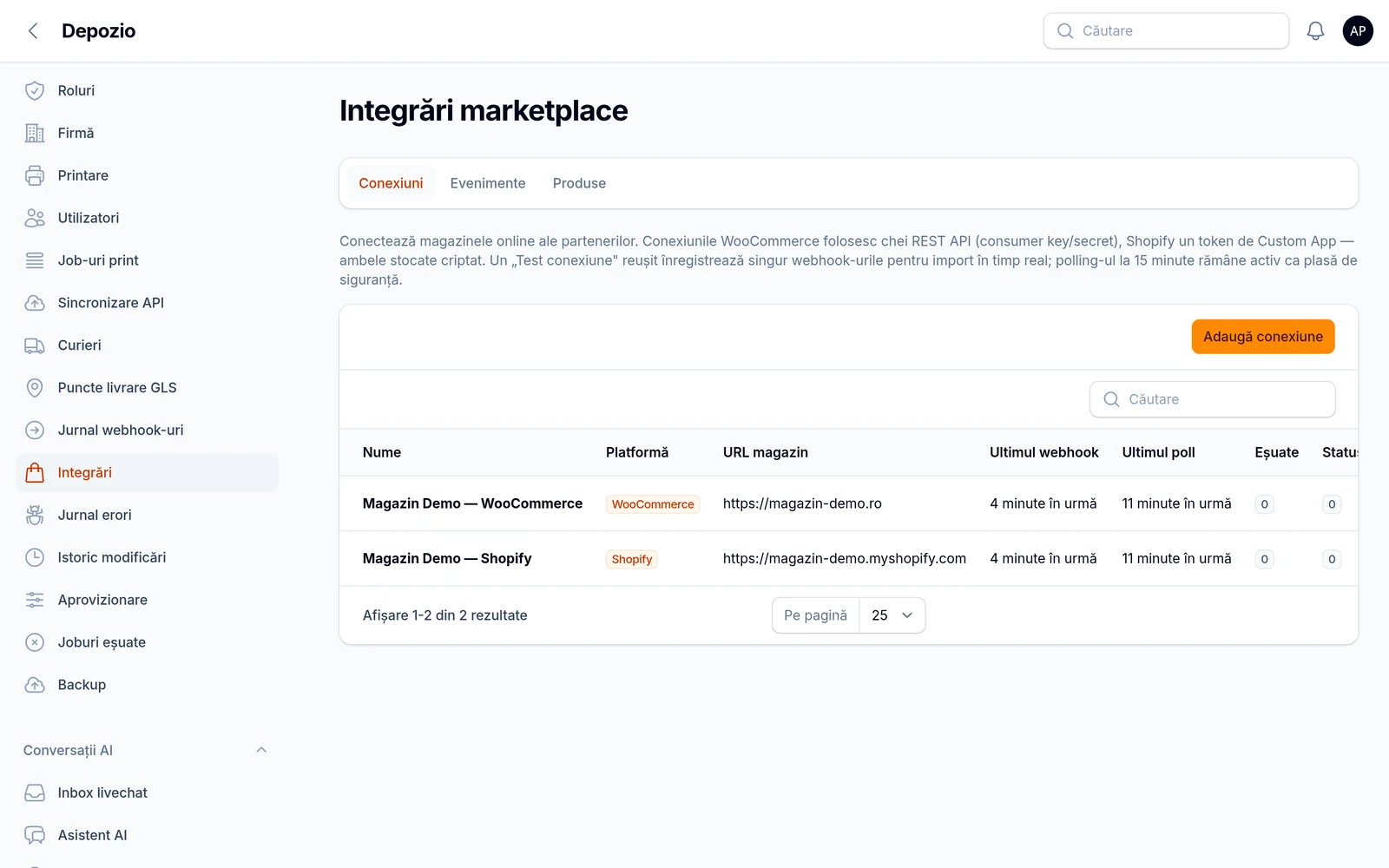
Task: Click the Roluri shield icon
Action: coord(35,90)
